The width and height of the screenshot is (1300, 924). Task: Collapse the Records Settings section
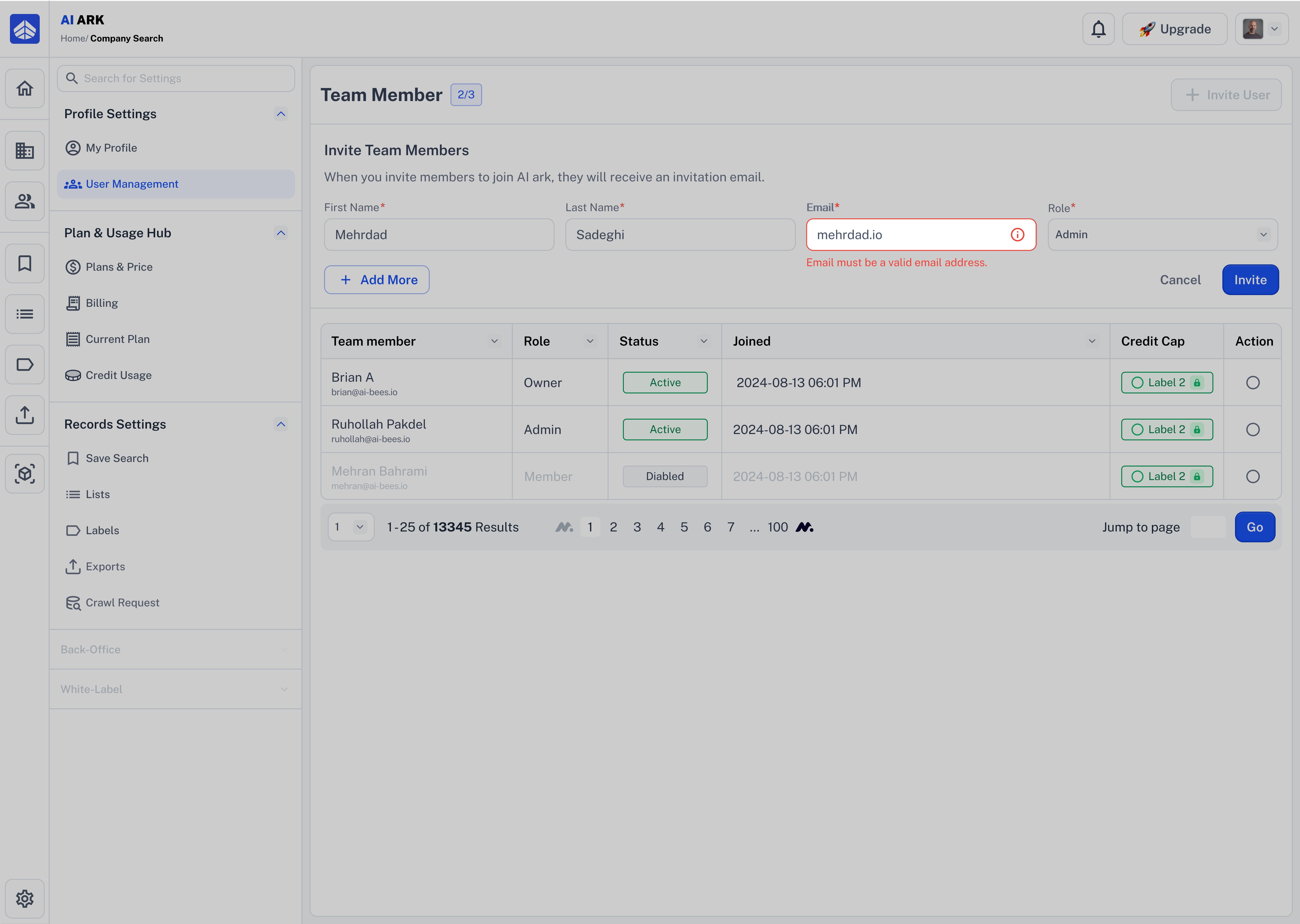(281, 425)
